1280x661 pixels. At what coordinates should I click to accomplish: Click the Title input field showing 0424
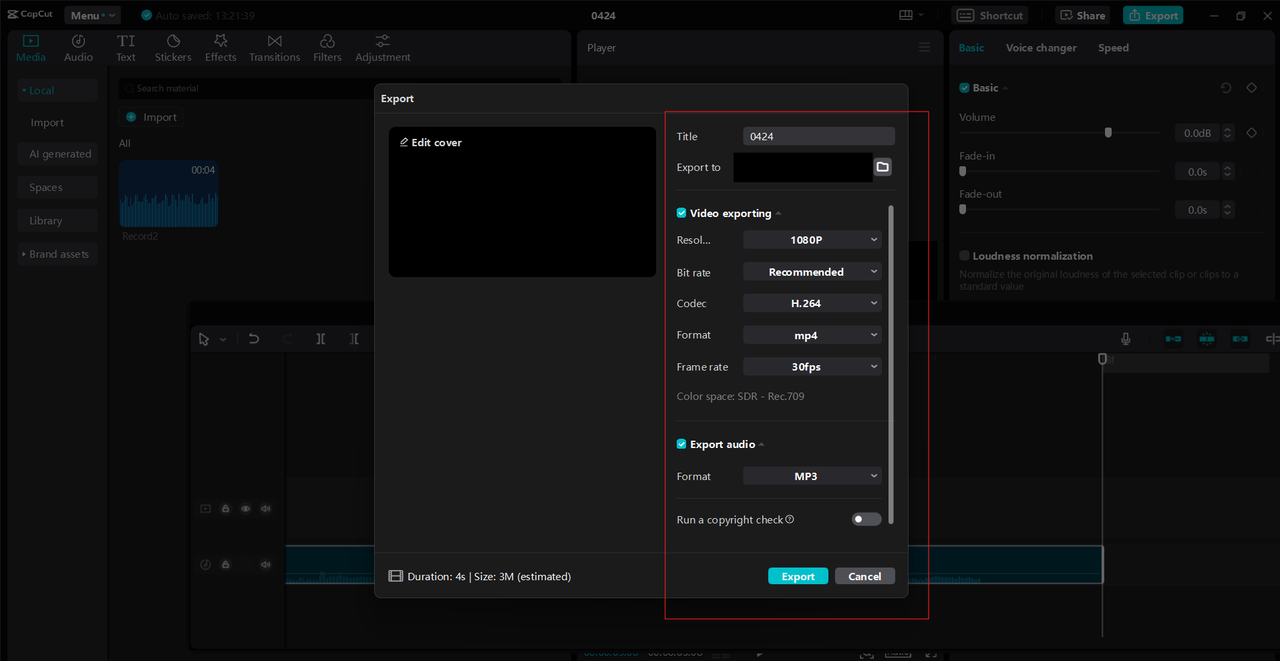point(819,136)
